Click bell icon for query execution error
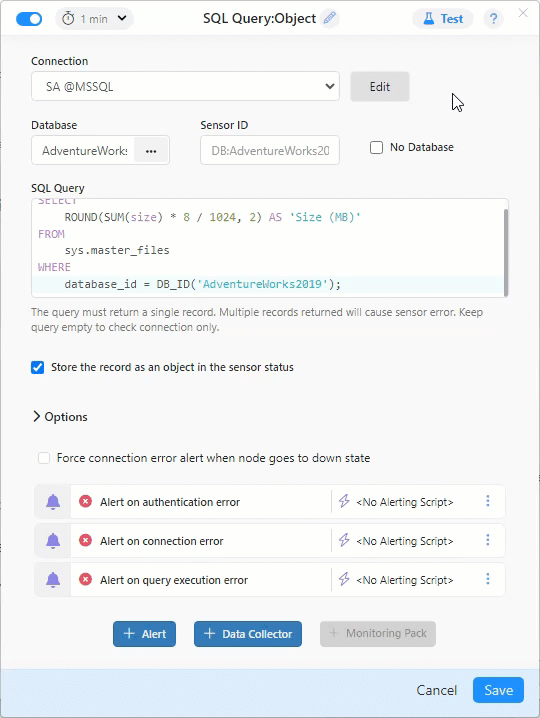The width and height of the screenshot is (540, 718). [x=53, y=580]
